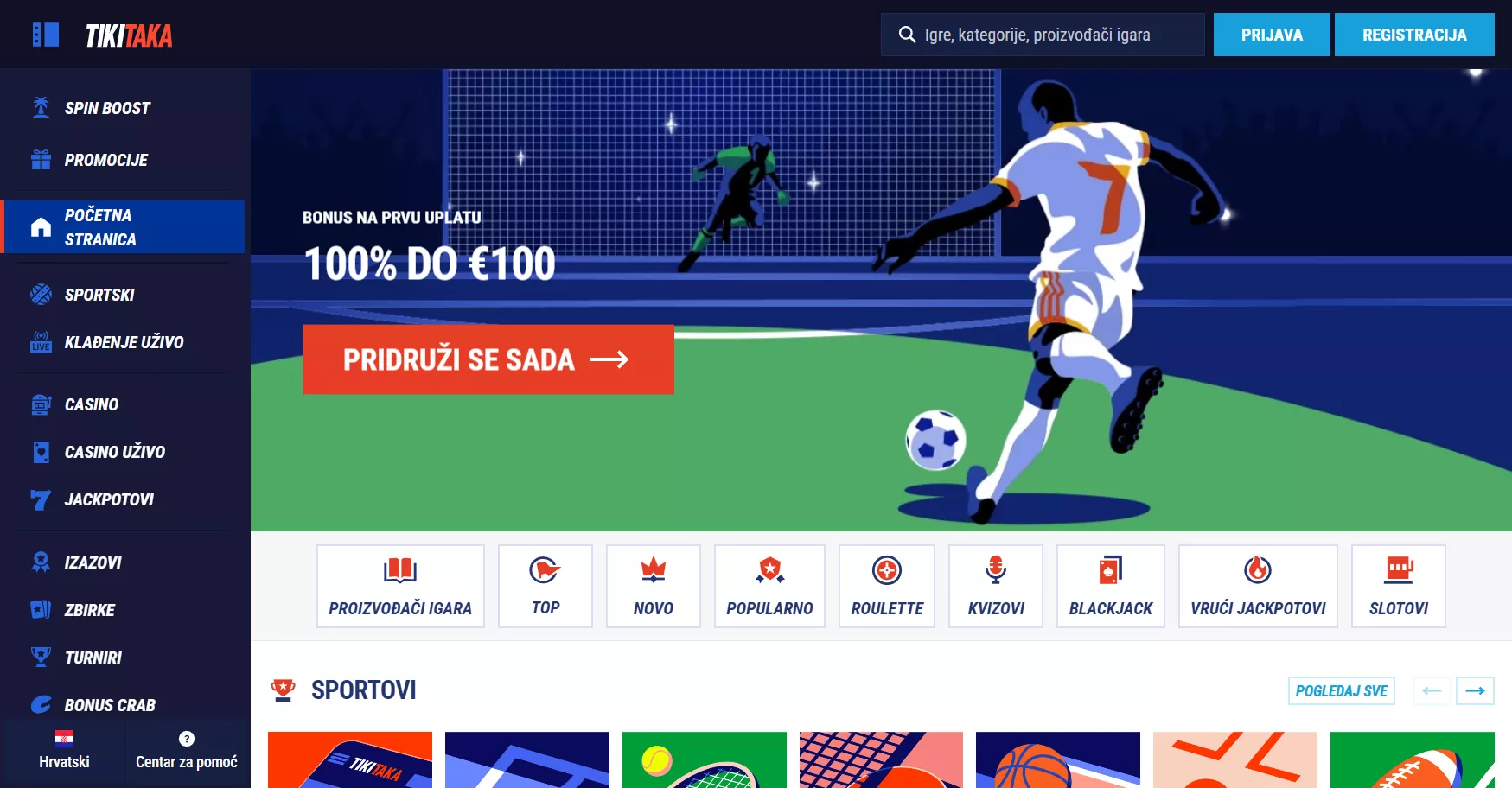Open the Hrvatski language selector
1512x788 pixels.
[64, 750]
